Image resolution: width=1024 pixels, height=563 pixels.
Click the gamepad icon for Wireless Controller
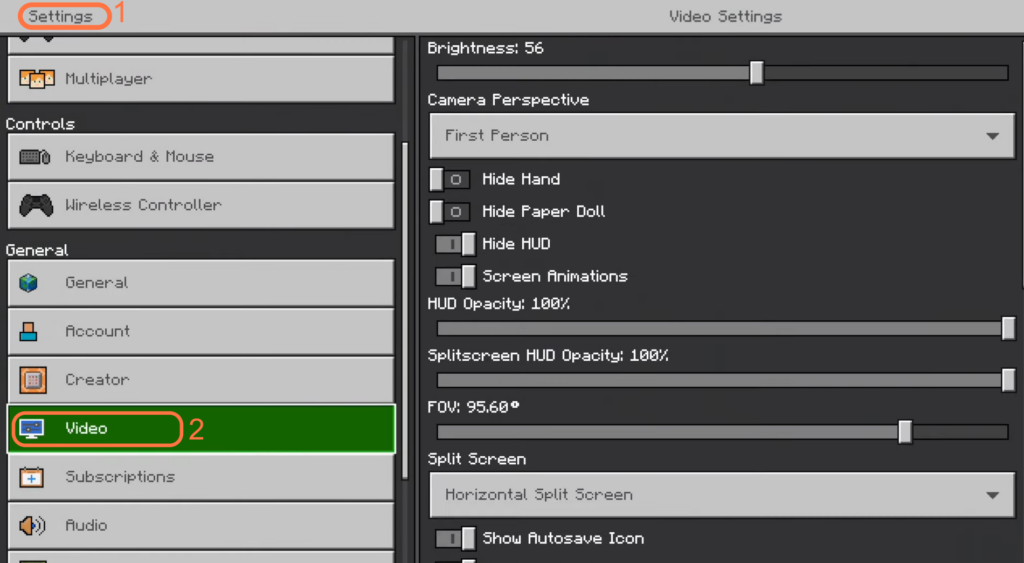(x=36, y=205)
